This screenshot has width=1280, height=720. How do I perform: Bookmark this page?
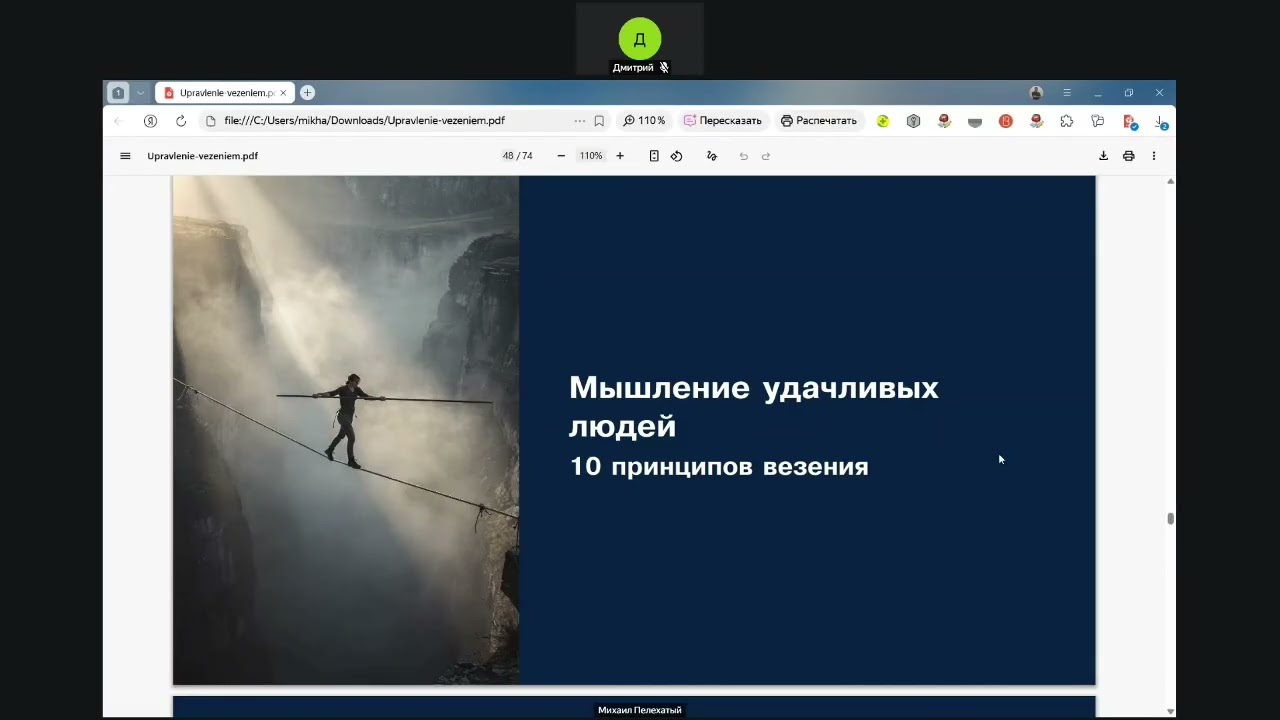[x=599, y=121]
